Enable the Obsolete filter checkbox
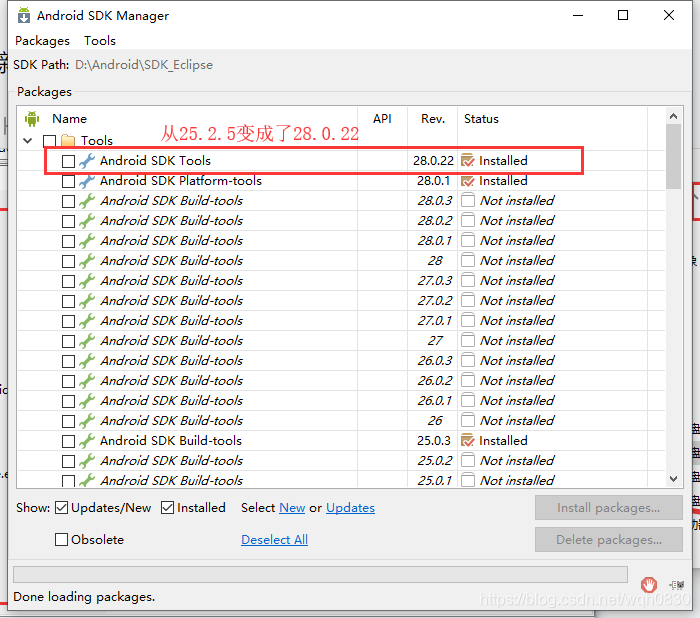The height and width of the screenshot is (618, 700). pos(61,539)
